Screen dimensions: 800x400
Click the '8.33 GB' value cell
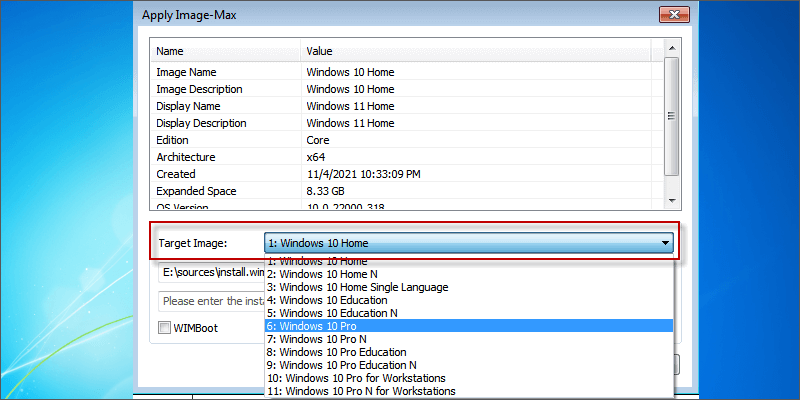point(325,191)
